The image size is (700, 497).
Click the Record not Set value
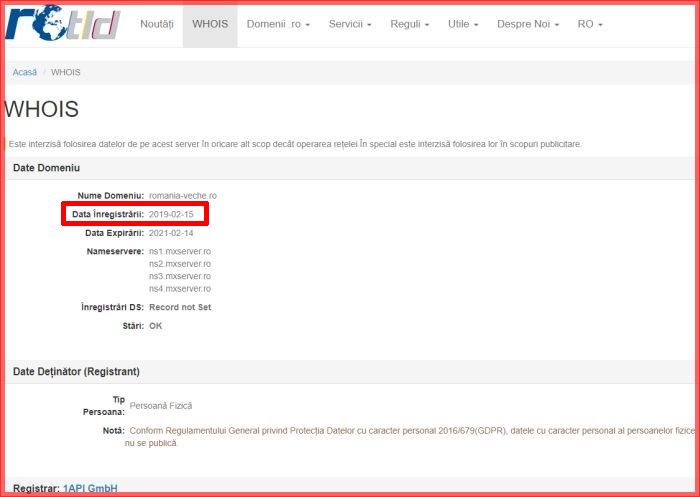pyautogui.click(x=180, y=307)
